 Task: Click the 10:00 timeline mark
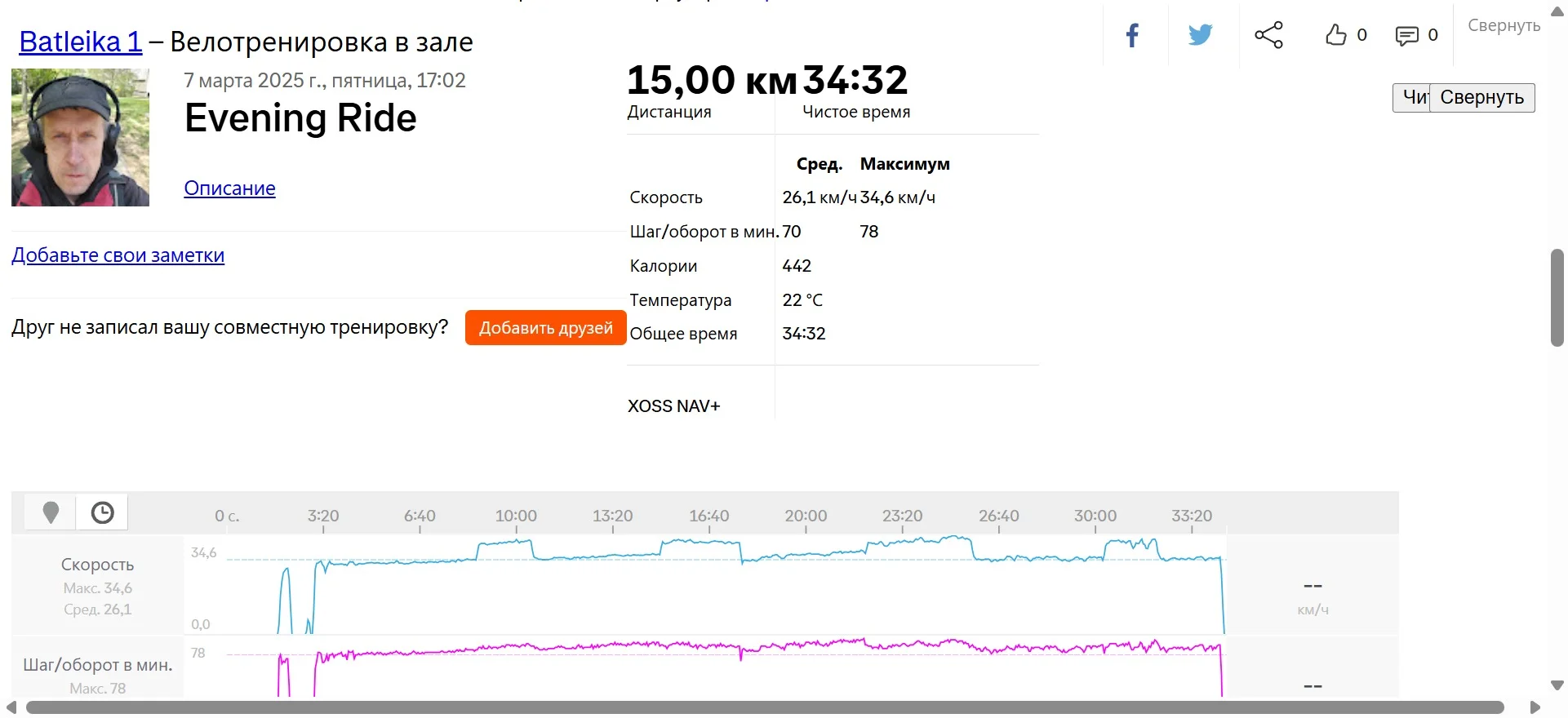point(516,516)
